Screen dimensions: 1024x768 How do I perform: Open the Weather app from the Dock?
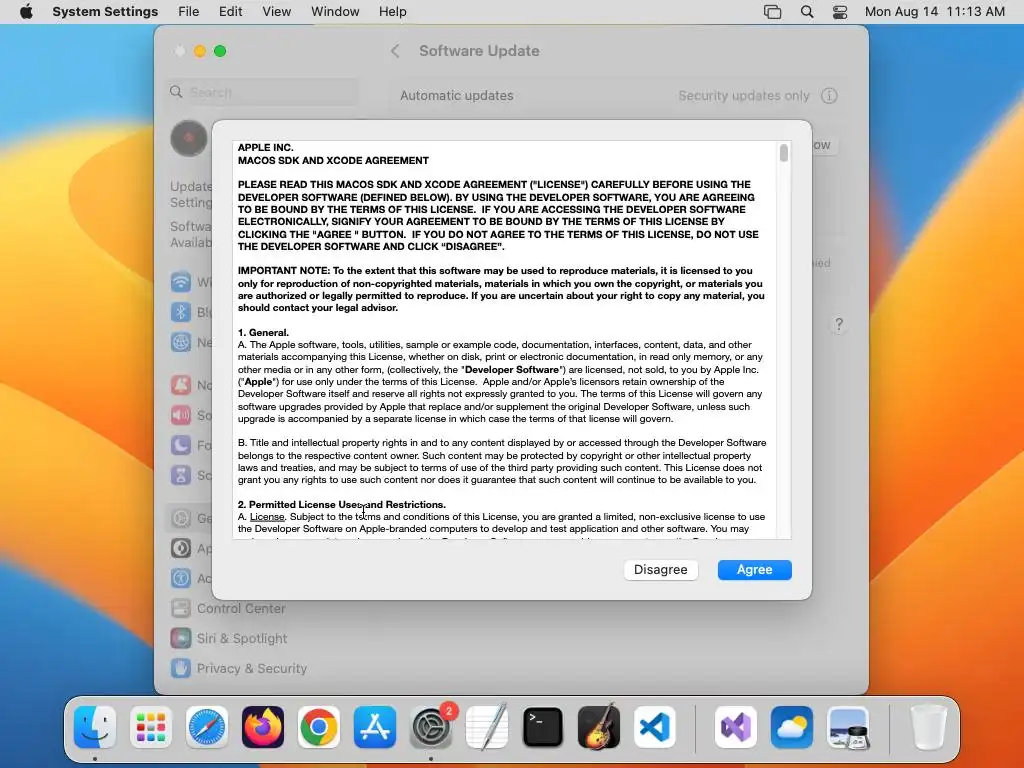(792, 727)
